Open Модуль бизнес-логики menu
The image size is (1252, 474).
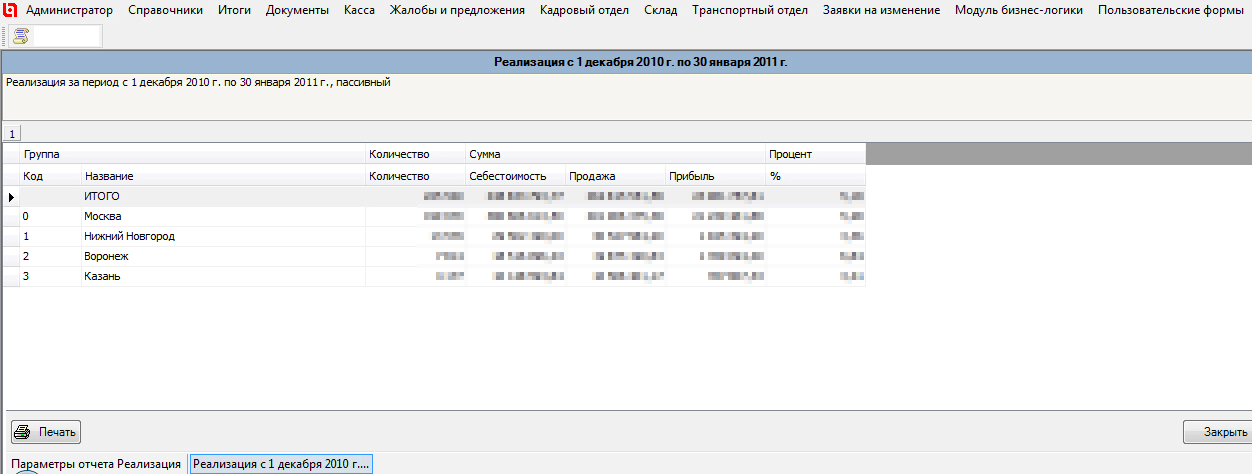1019,10
